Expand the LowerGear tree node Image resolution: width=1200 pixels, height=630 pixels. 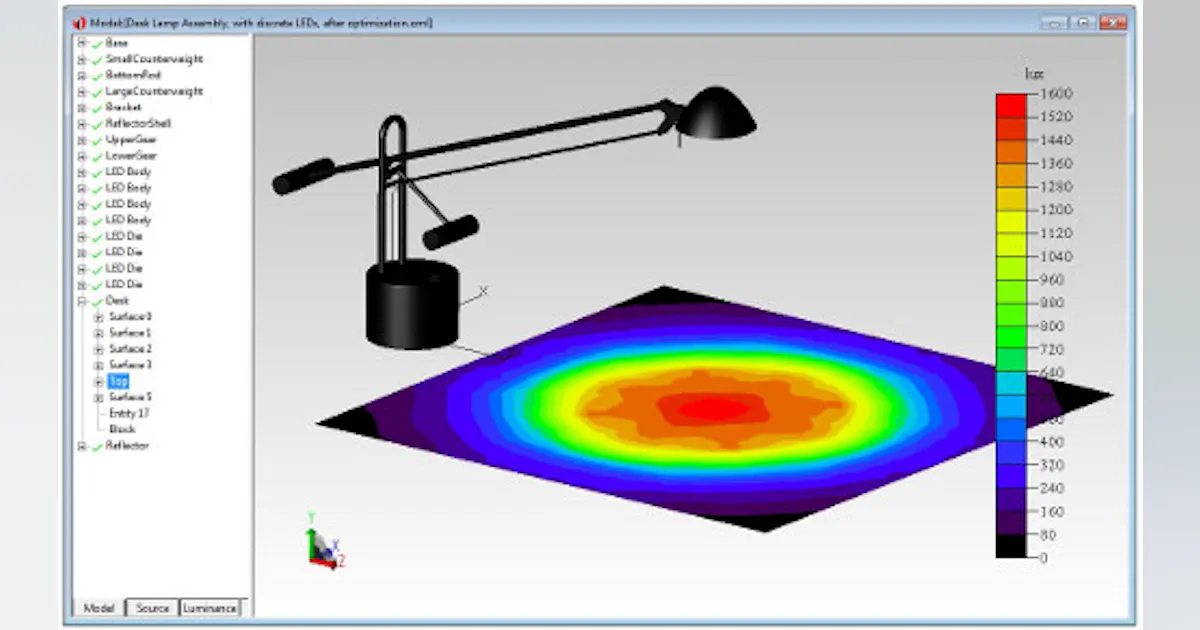point(82,156)
